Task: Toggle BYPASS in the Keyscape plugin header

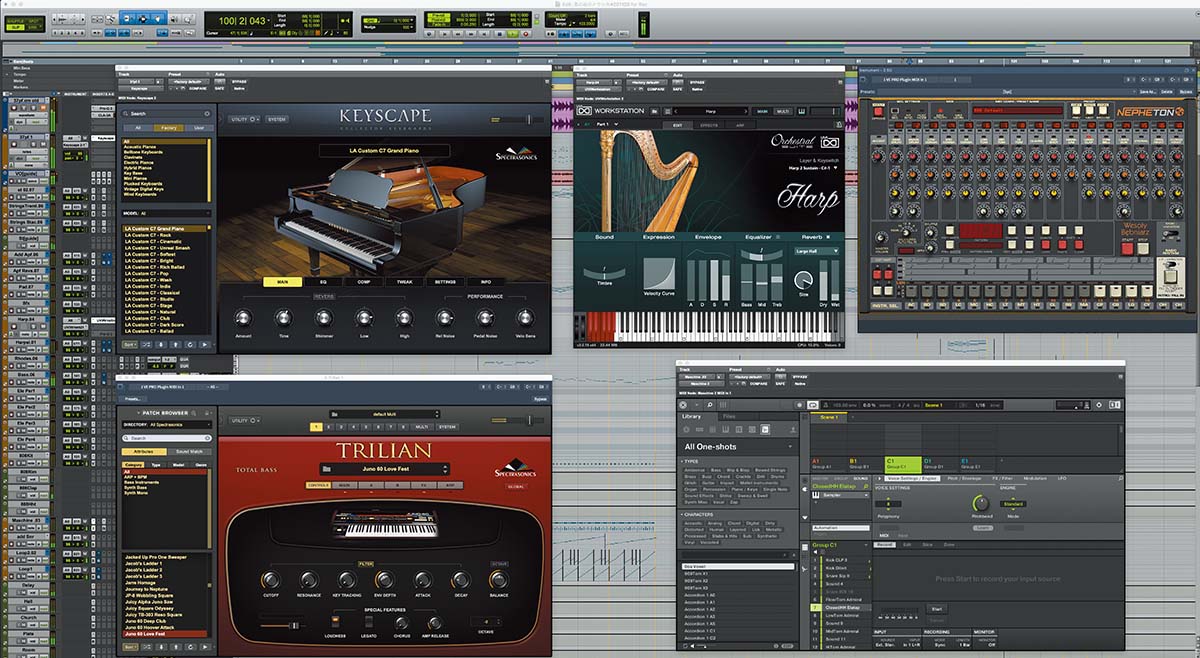Action: 239,81
